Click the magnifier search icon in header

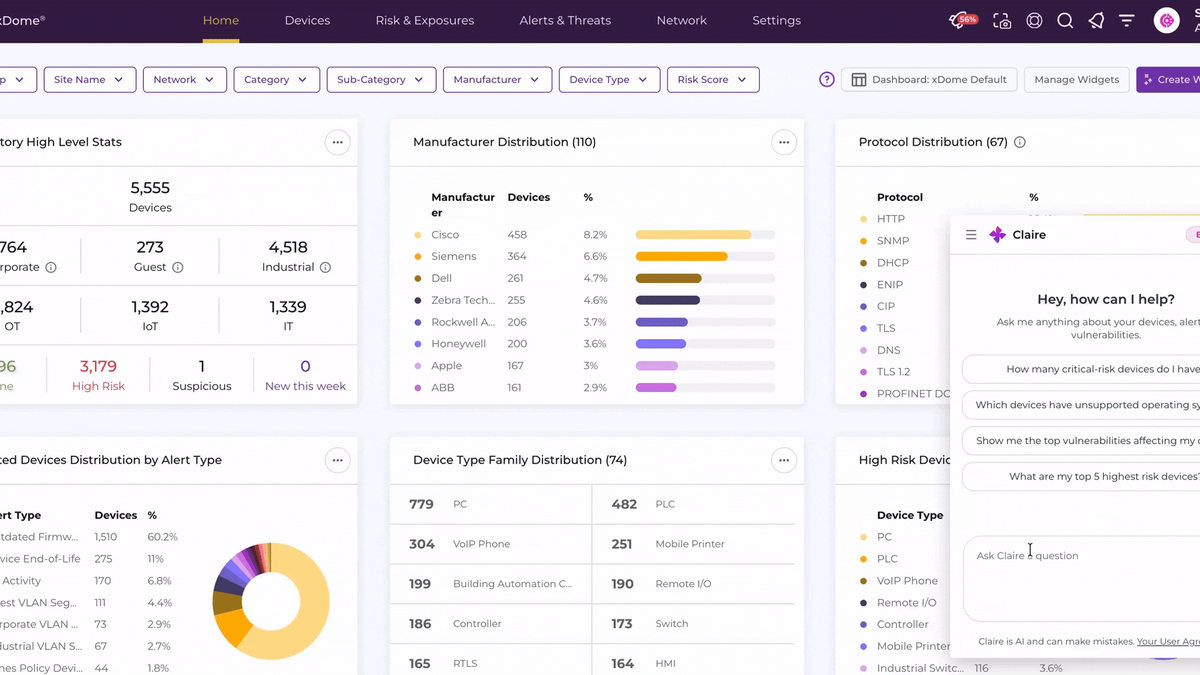tap(1065, 21)
